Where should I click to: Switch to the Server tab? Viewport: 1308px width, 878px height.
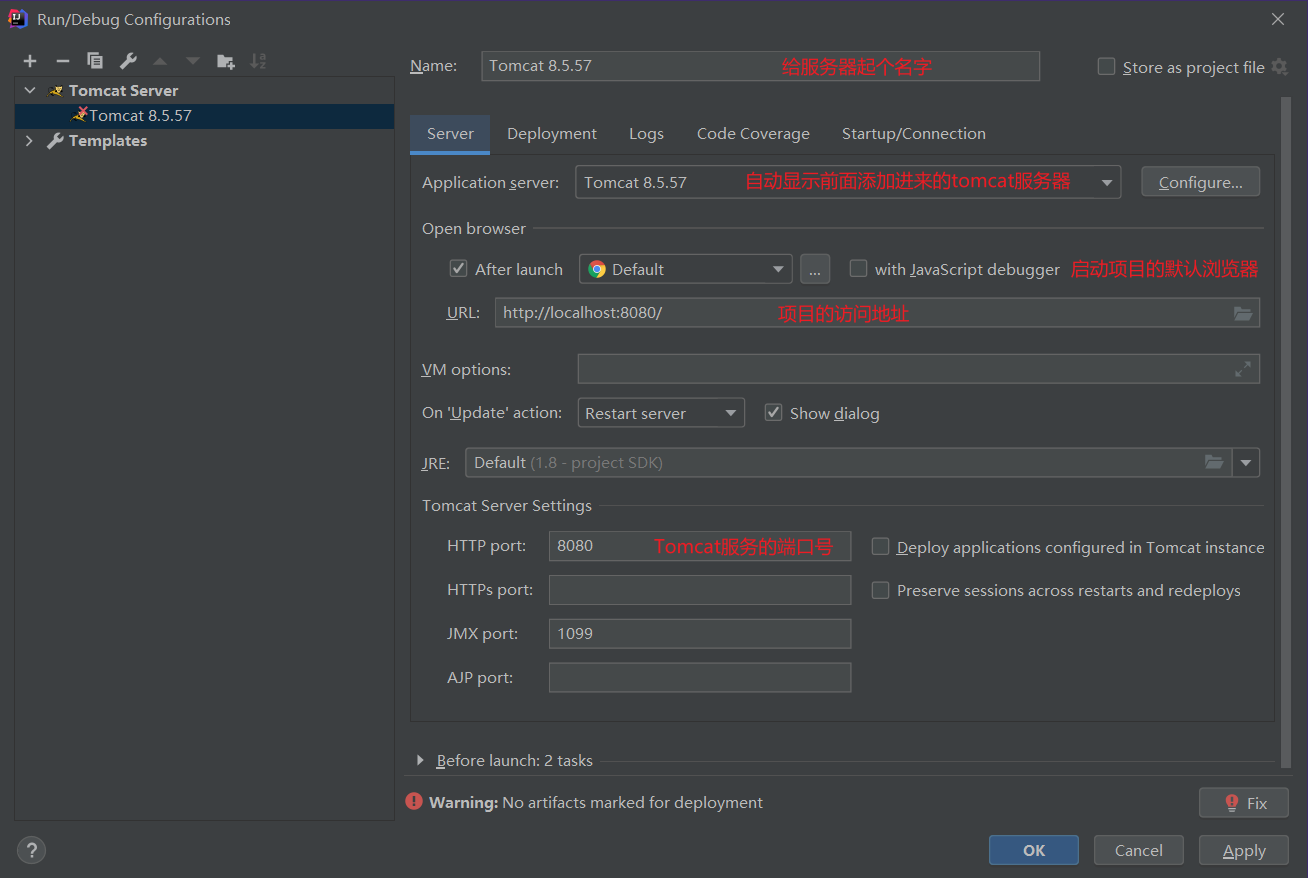click(x=450, y=134)
